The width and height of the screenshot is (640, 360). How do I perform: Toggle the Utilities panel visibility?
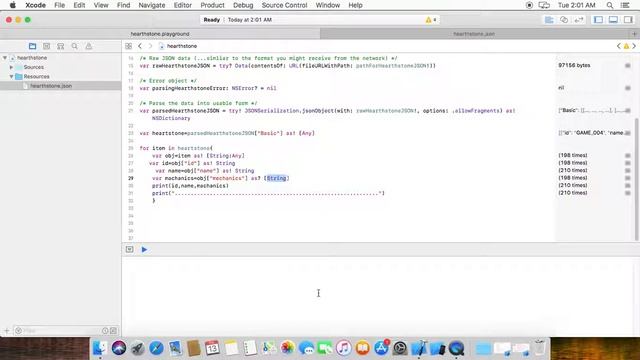pos(628,20)
